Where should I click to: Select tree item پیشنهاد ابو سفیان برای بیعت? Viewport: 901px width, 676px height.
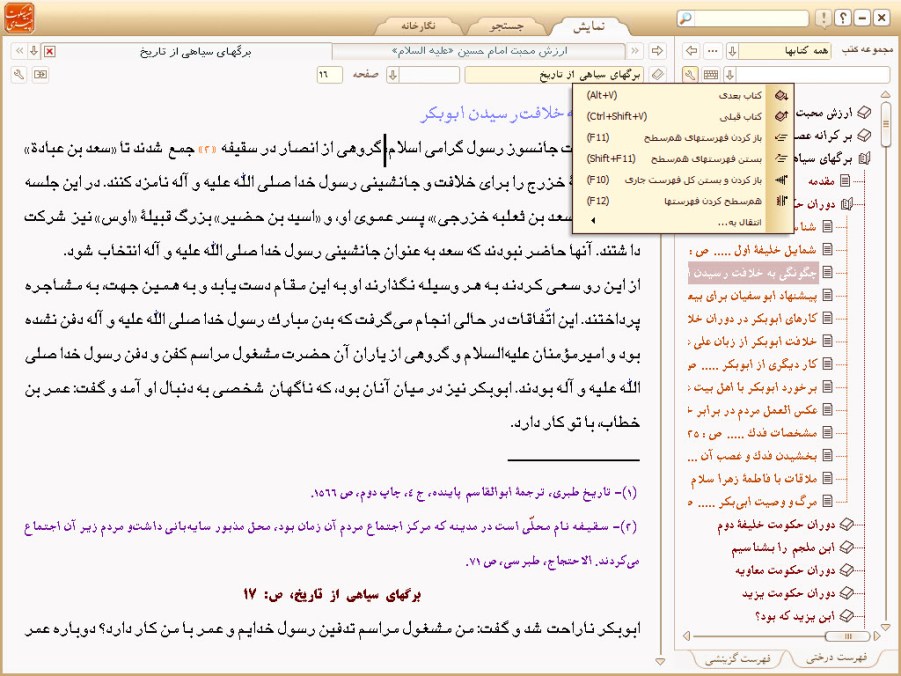tap(753, 296)
